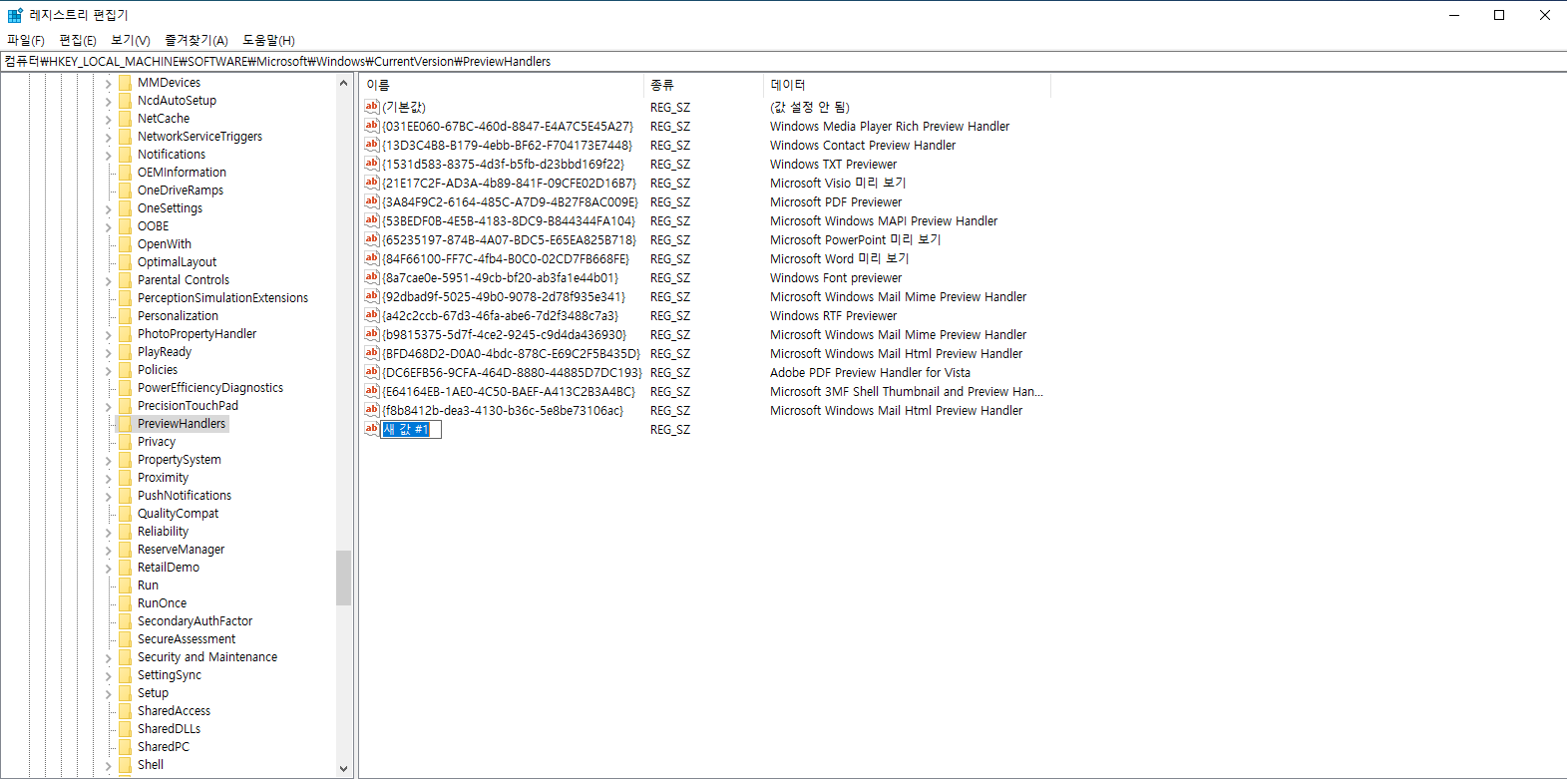
Task: Click the PreviewHandlers folder icon in tree
Action: 125,424
